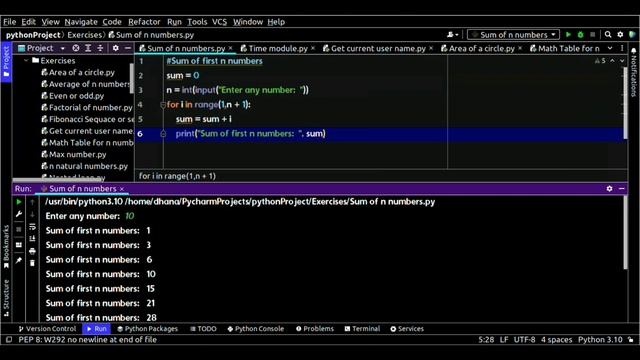Toggle the Structure sidebar stripe button
640x360 pixels.
click(6, 298)
